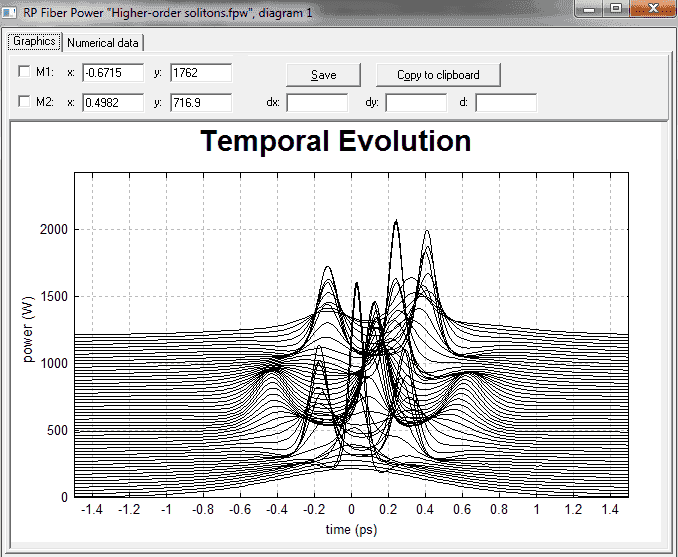Click the d distance field
Image resolution: width=678 pixels, height=557 pixels.
506,103
